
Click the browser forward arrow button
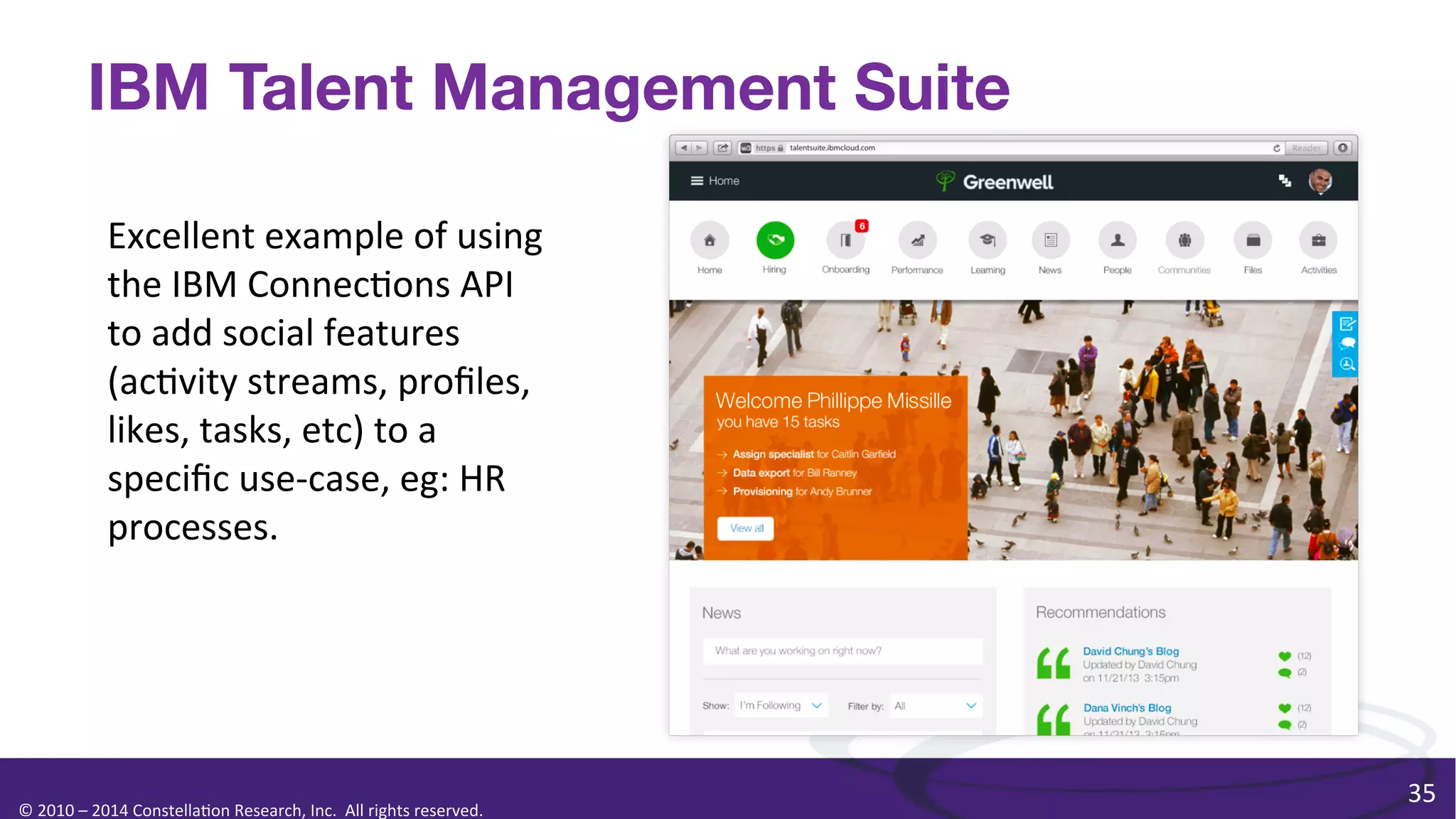(x=699, y=148)
